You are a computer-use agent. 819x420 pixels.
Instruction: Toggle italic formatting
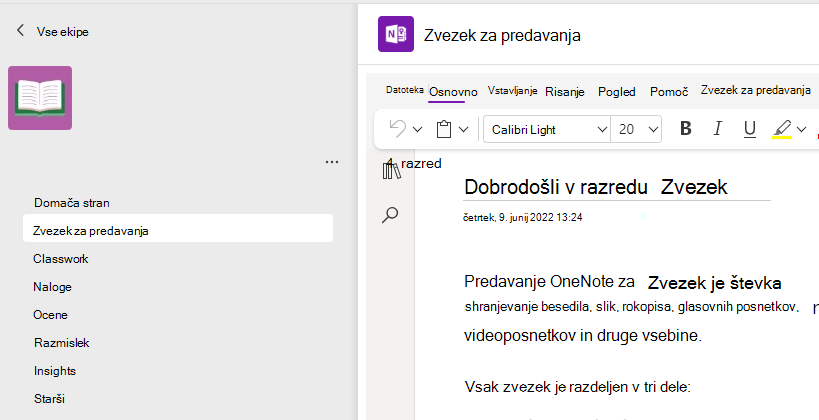point(718,129)
